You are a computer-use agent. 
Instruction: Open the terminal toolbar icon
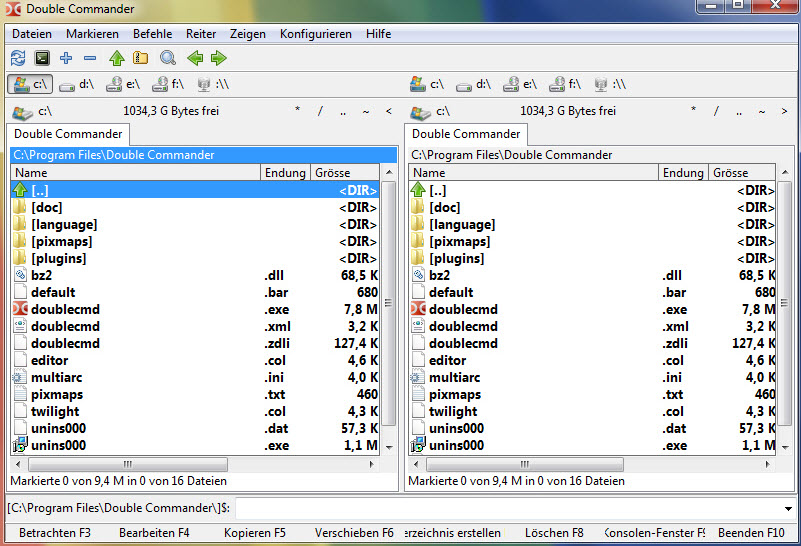pos(42,58)
